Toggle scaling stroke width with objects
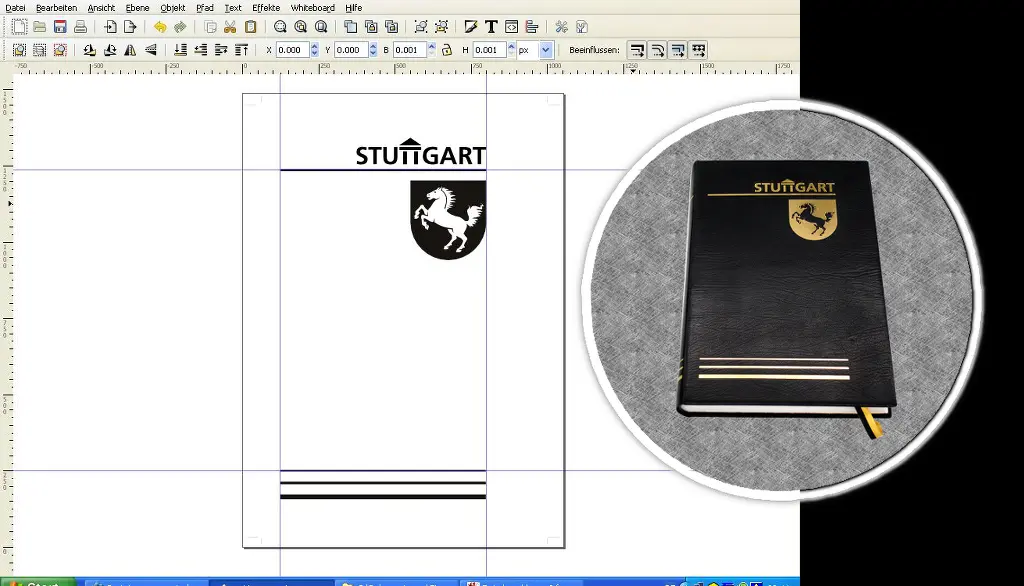Screen dimensions: 1024x586 pyautogui.click(x=637, y=50)
